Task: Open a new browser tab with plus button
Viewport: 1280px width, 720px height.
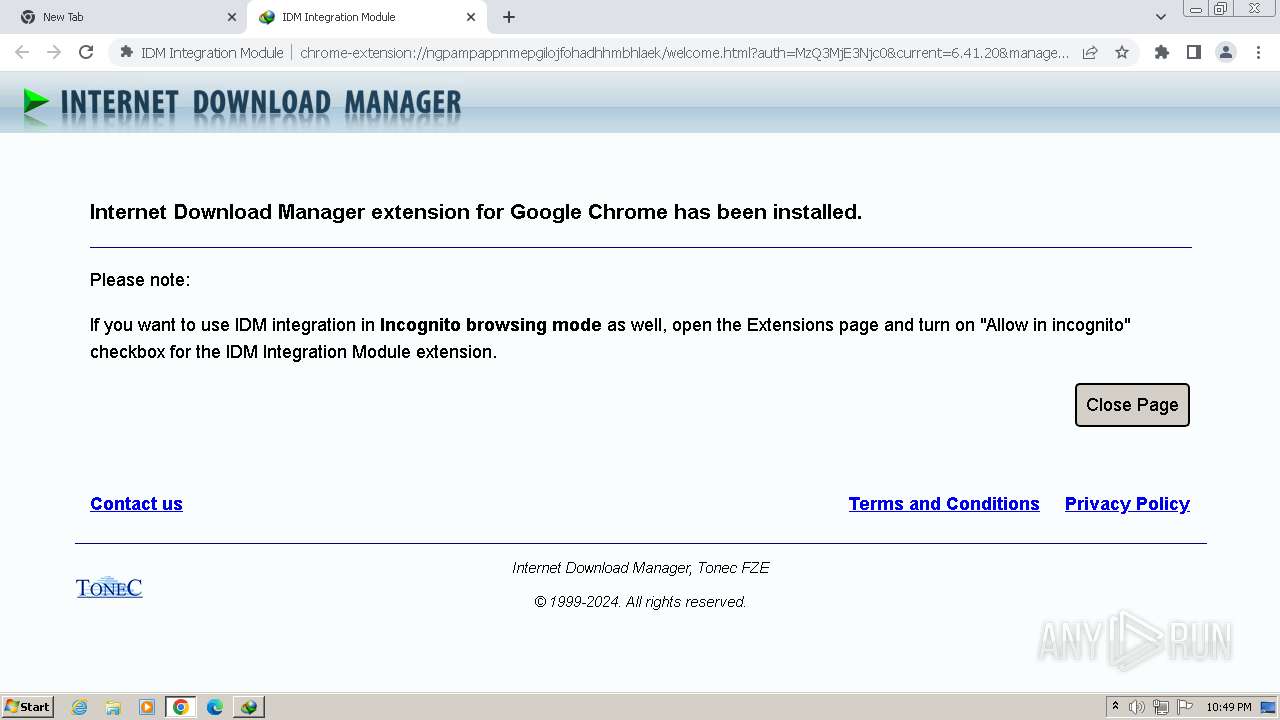Action: (509, 17)
